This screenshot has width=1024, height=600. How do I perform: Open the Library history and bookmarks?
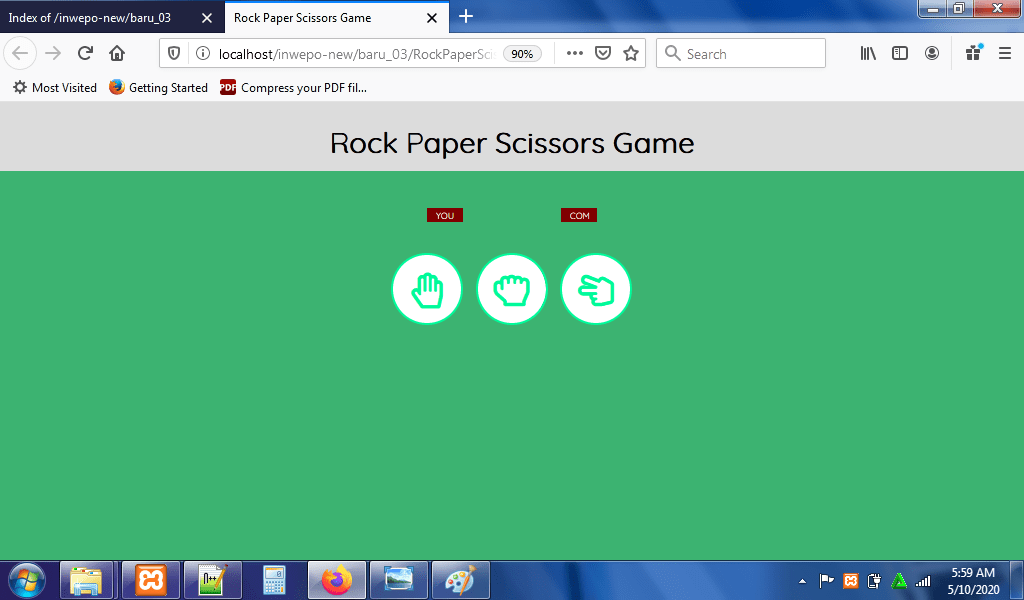(868, 54)
